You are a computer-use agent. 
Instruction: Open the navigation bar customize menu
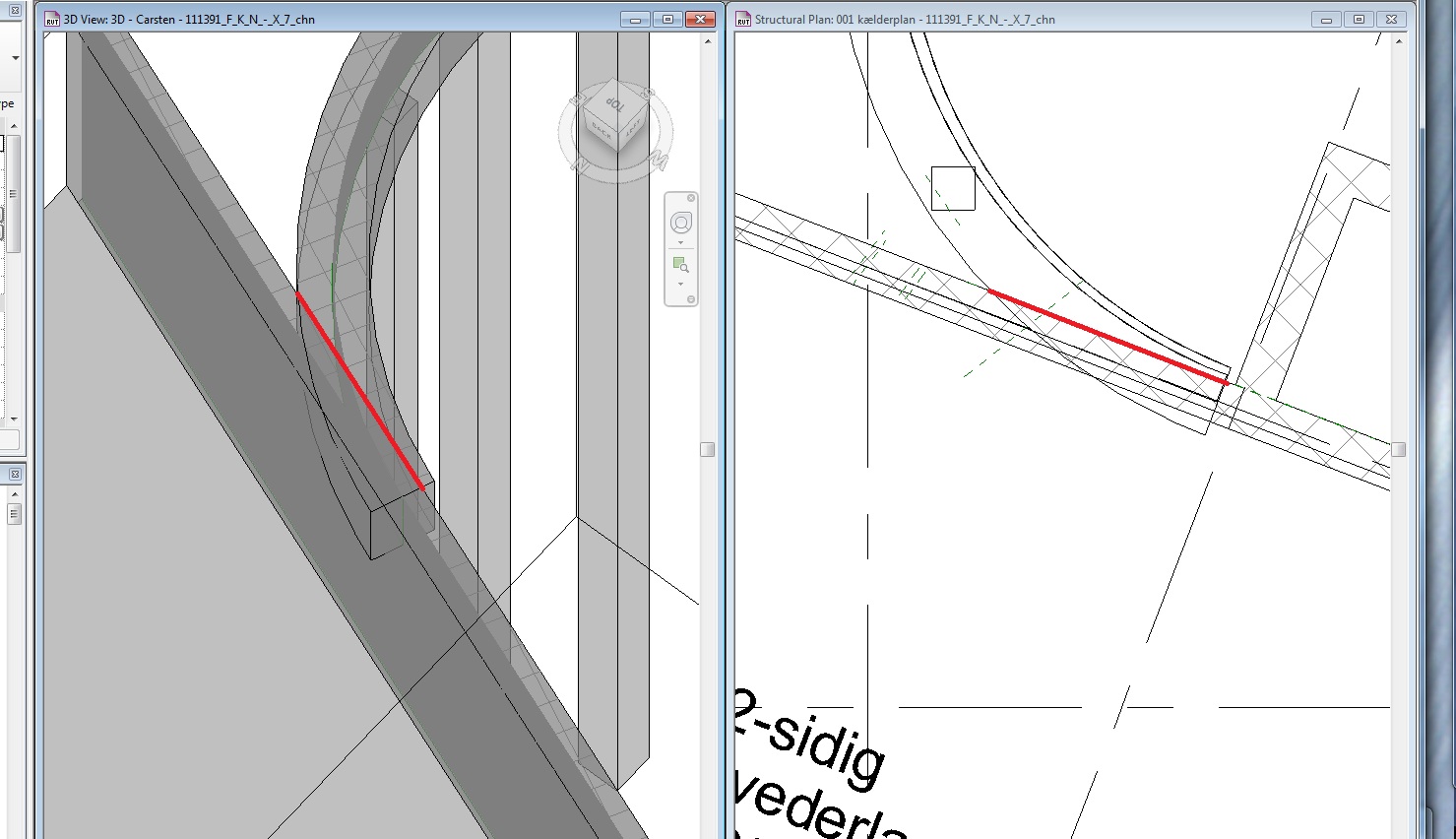691,299
